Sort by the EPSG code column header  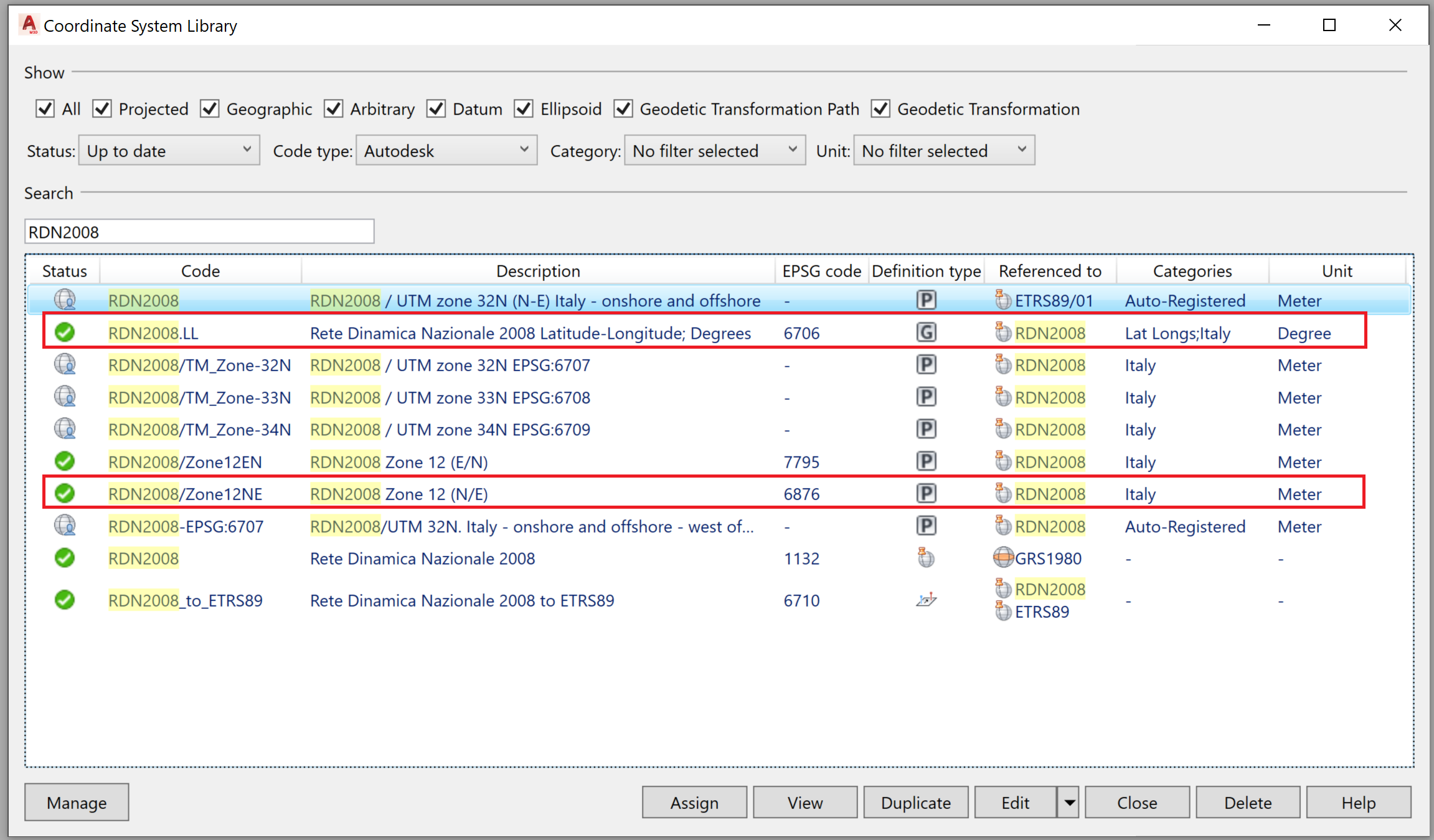point(821,271)
